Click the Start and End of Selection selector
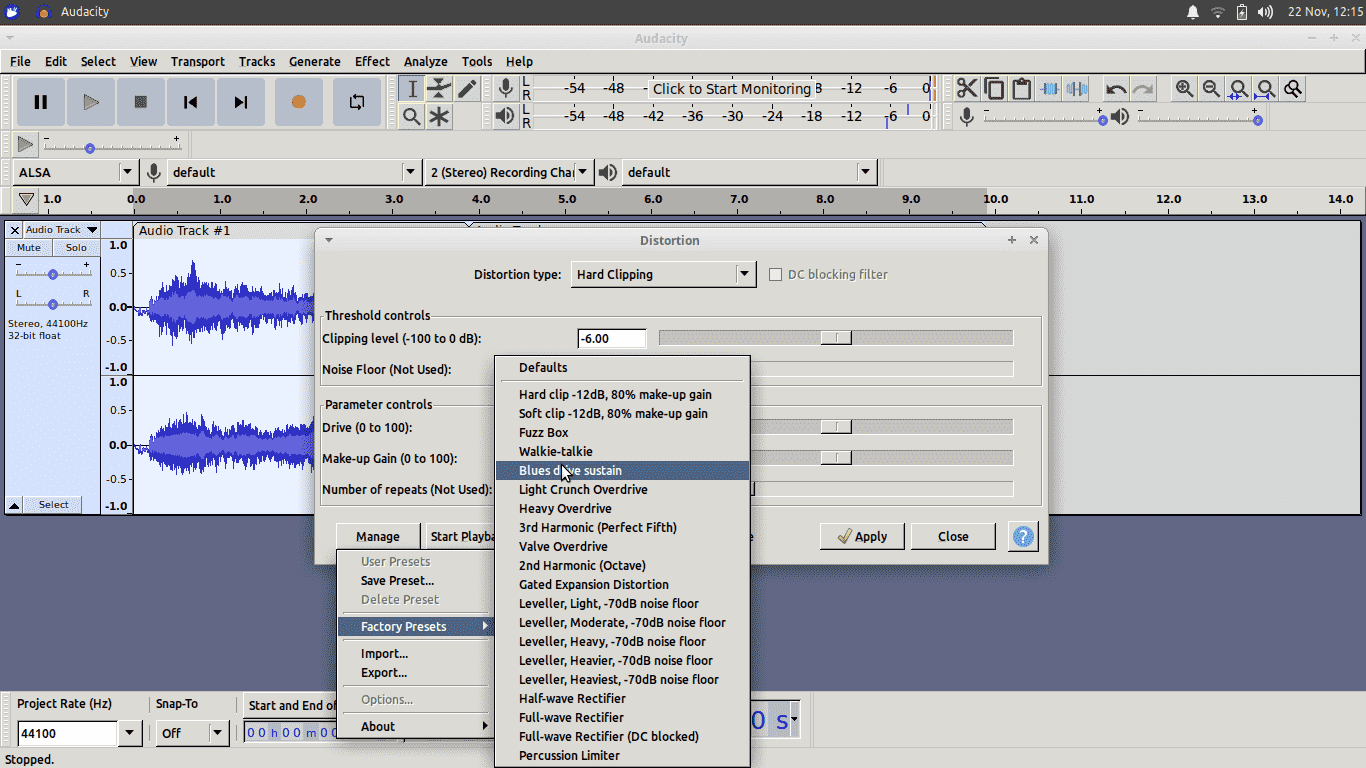The width and height of the screenshot is (1366, 768). (x=292, y=705)
